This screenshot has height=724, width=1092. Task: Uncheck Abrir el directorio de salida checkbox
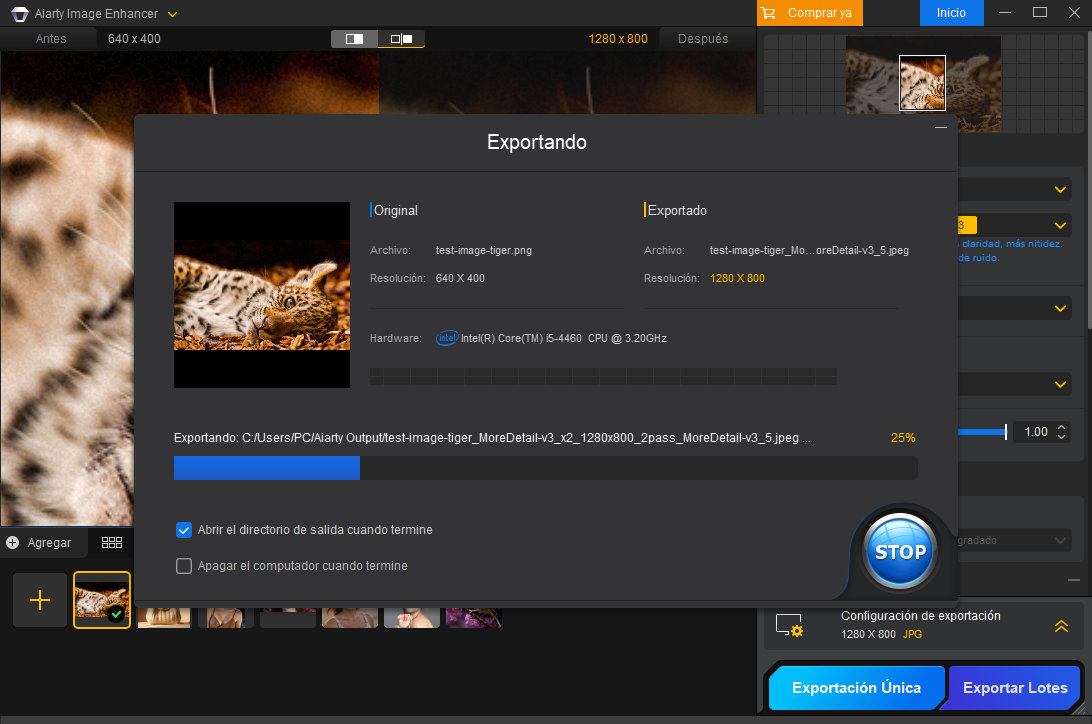[184, 530]
